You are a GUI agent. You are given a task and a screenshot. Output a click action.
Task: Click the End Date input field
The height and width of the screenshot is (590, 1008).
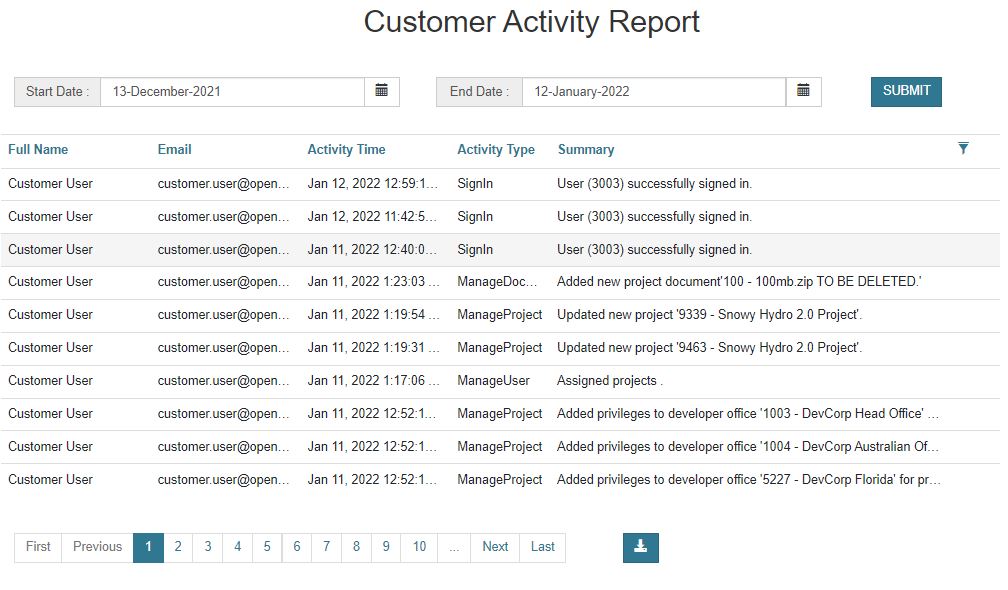(654, 92)
